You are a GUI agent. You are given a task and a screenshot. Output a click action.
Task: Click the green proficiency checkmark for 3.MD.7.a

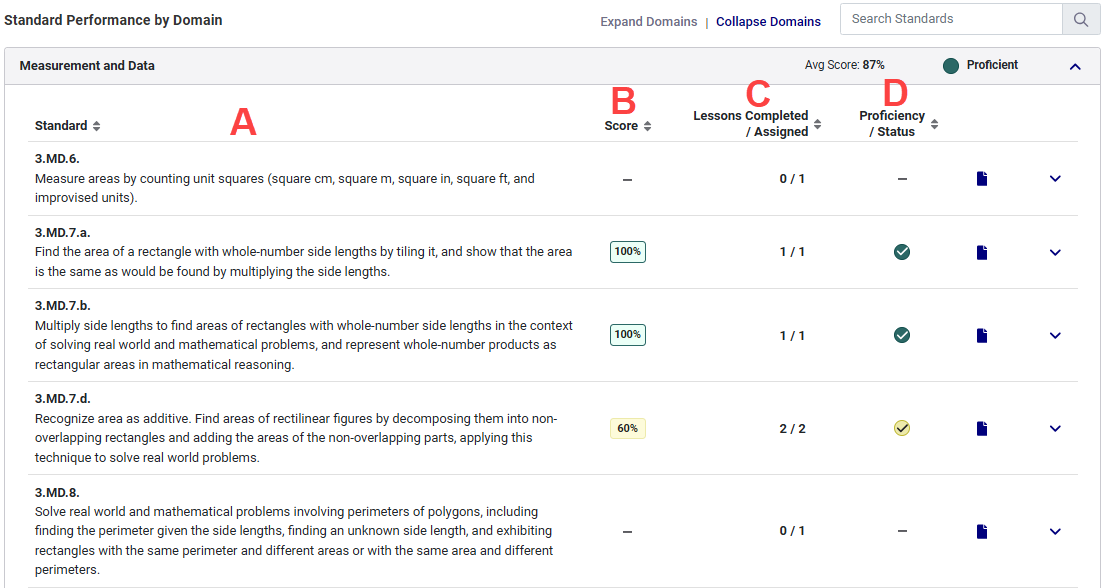coord(902,252)
